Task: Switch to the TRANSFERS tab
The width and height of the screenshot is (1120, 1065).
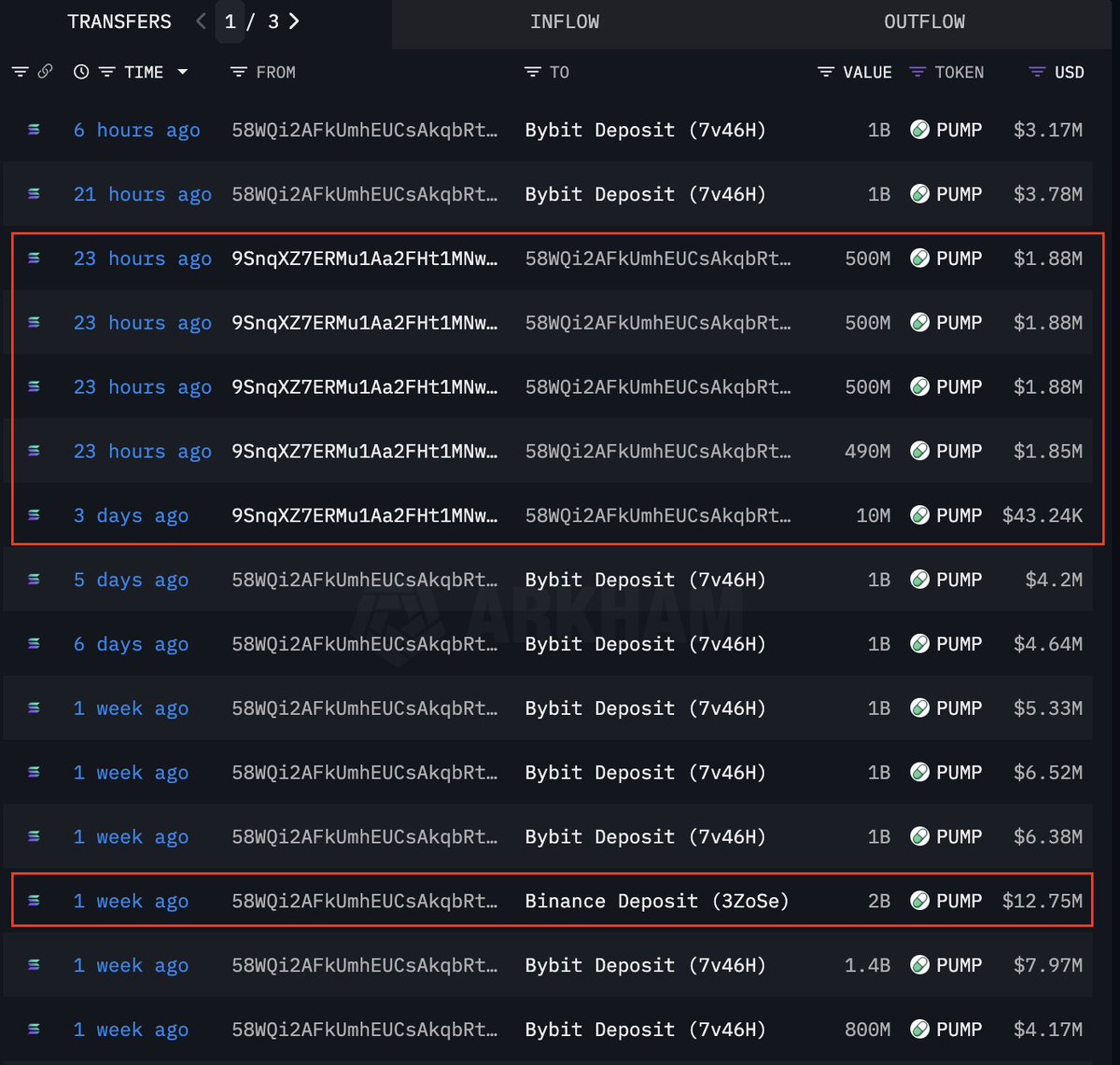Action: point(119,21)
